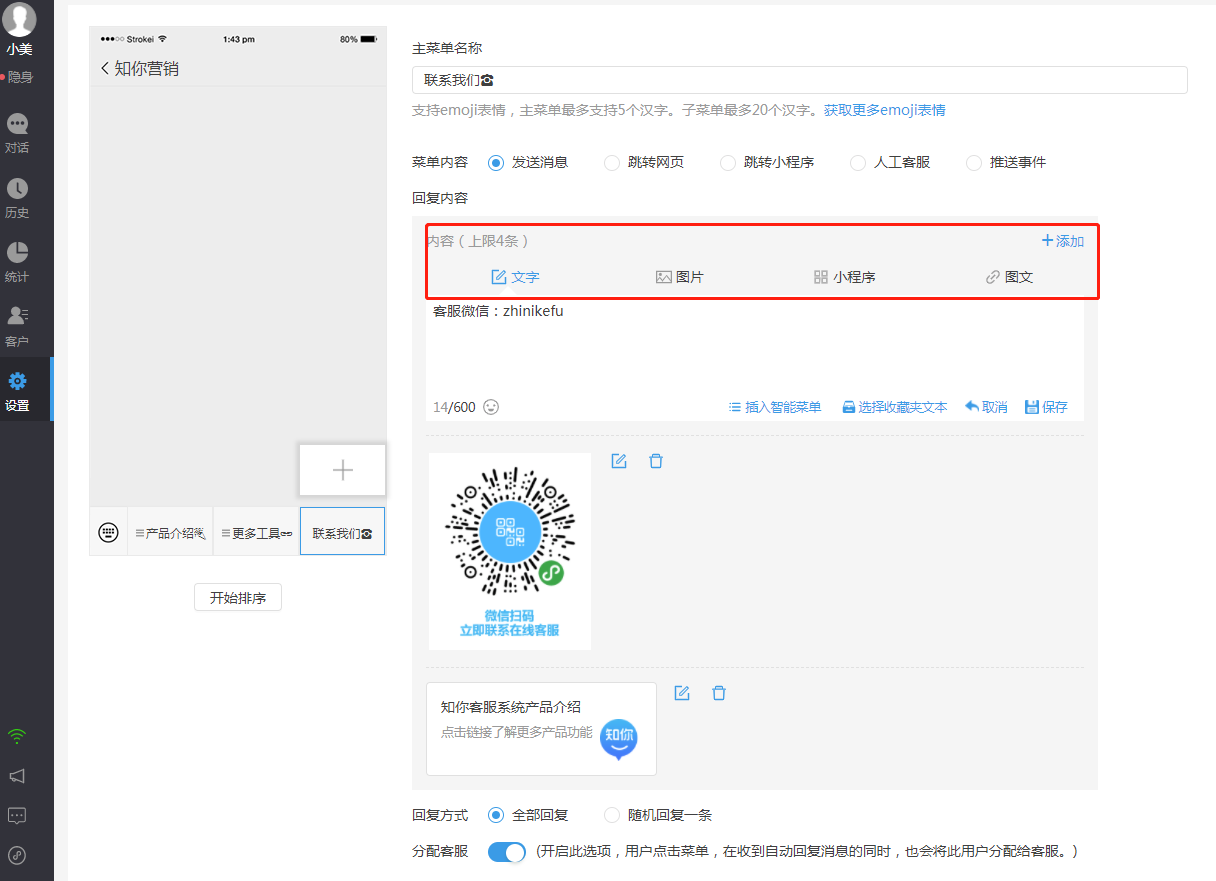Click 选择收藏夹文本
1216x881 pixels.
[894, 407]
